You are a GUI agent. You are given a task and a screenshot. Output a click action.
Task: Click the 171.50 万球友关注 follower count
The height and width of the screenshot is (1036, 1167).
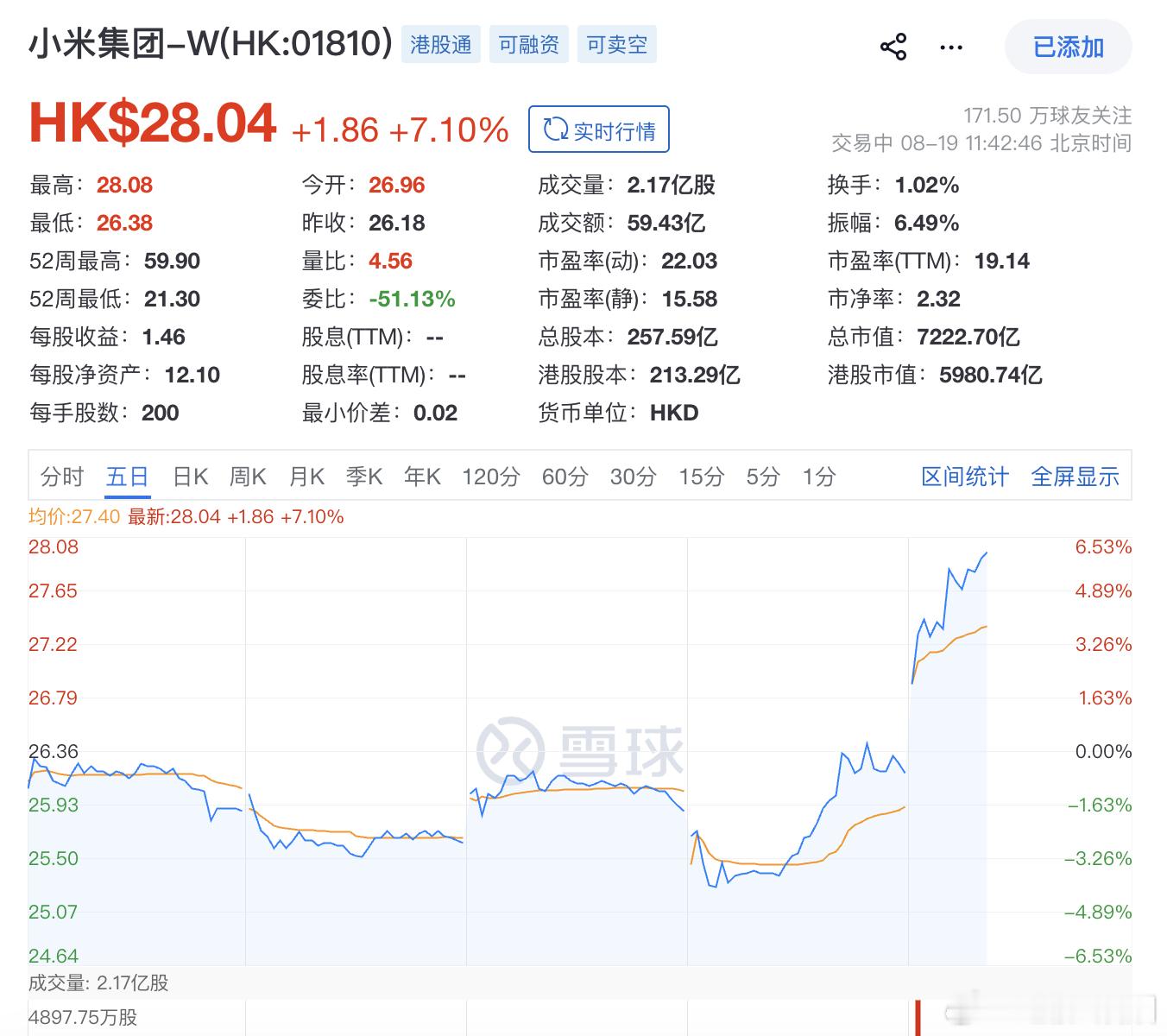pos(1048,115)
